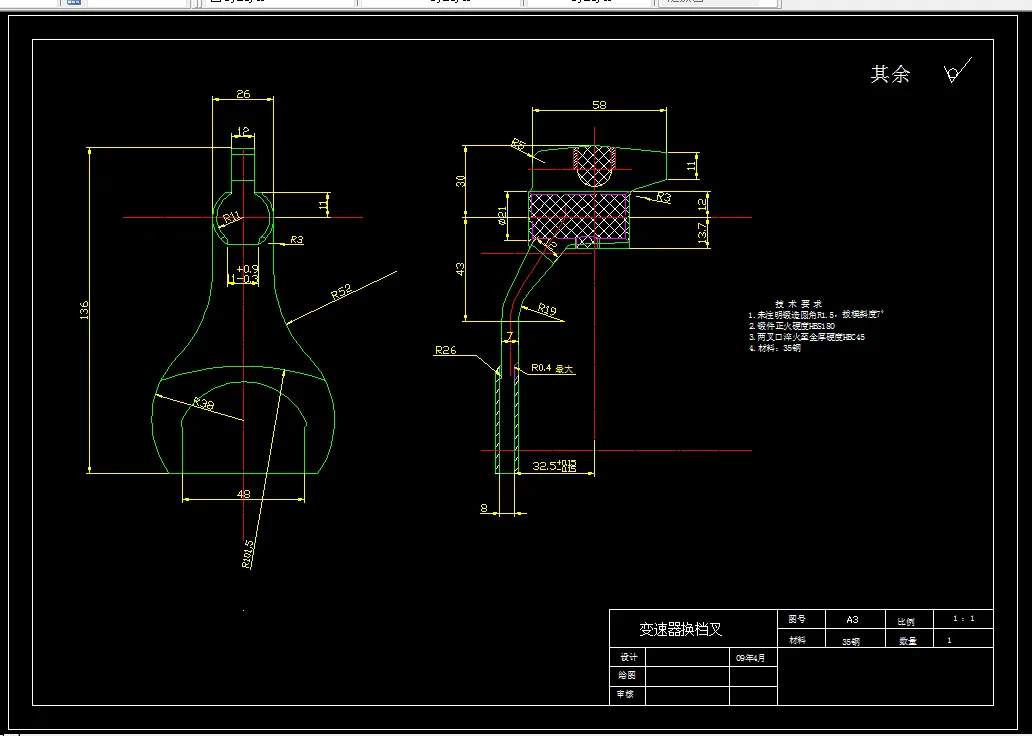Viewport: 1032px width, 736px height.
Task: Click the magenta cross-hatched section area
Action: pos(578,216)
